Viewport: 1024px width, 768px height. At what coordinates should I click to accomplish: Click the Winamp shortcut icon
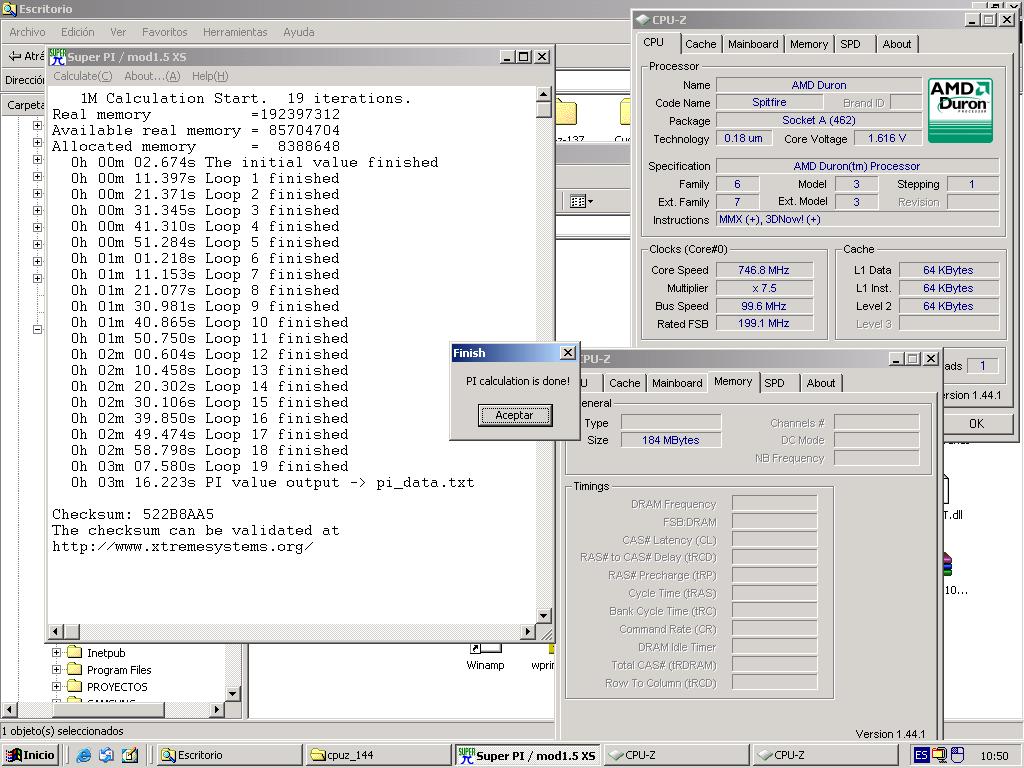[485, 648]
